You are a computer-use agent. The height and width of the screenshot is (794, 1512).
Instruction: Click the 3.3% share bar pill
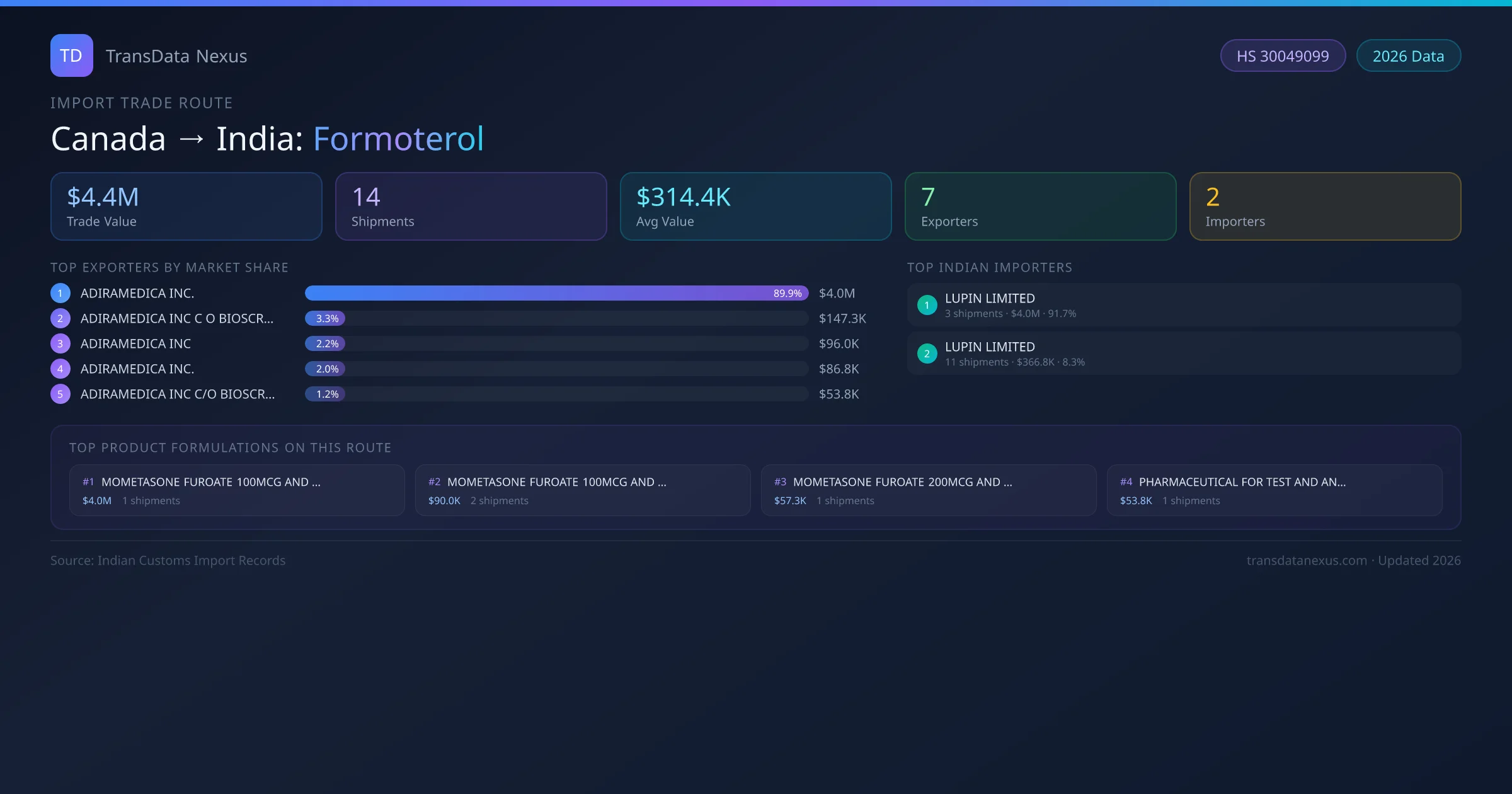[x=325, y=318]
